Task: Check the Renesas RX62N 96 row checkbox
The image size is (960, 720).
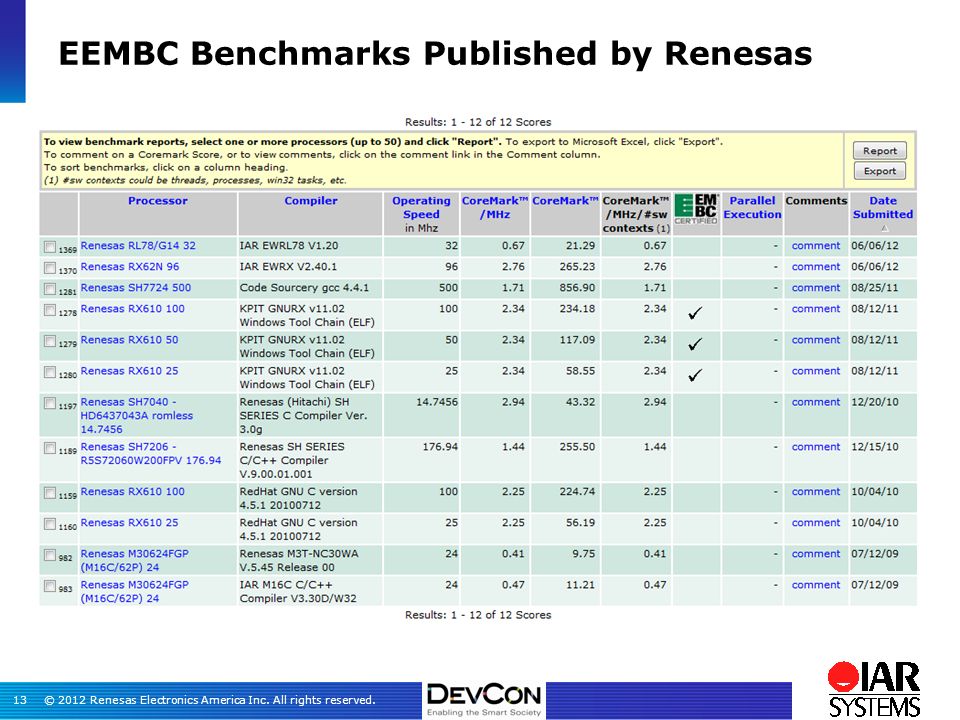Action: click(x=50, y=268)
